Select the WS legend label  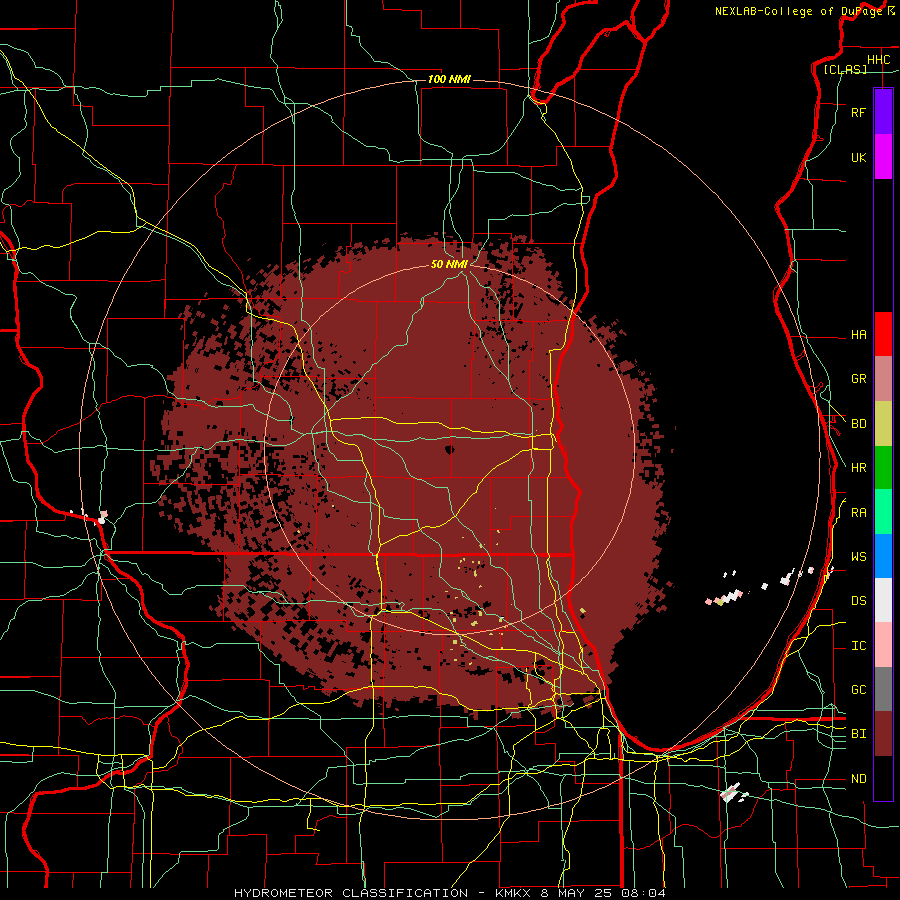858,557
